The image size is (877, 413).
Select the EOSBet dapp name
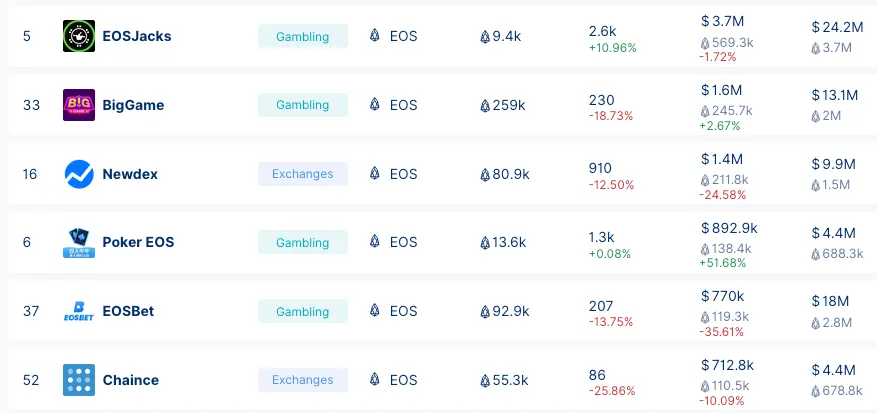[128, 311]
